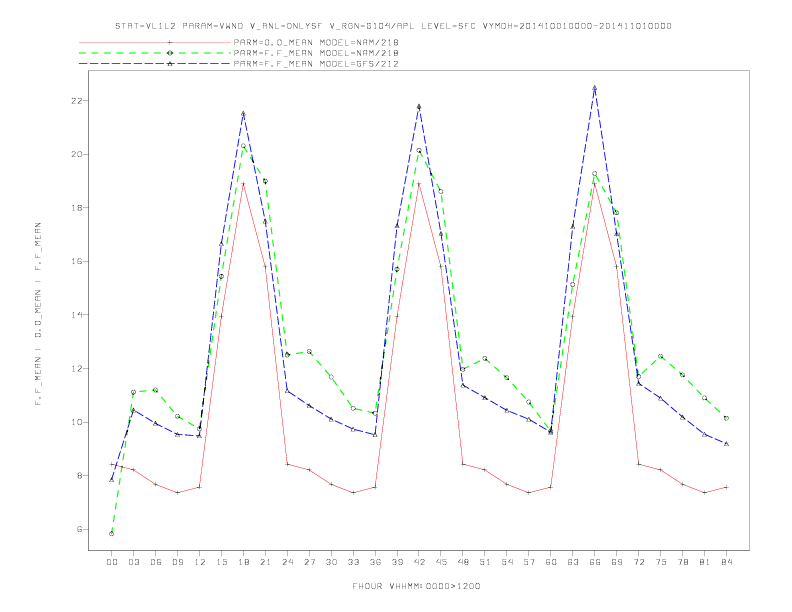
Task: Click x-axis tick label 15
Action: pyautogui.click(x=221, y=562)
